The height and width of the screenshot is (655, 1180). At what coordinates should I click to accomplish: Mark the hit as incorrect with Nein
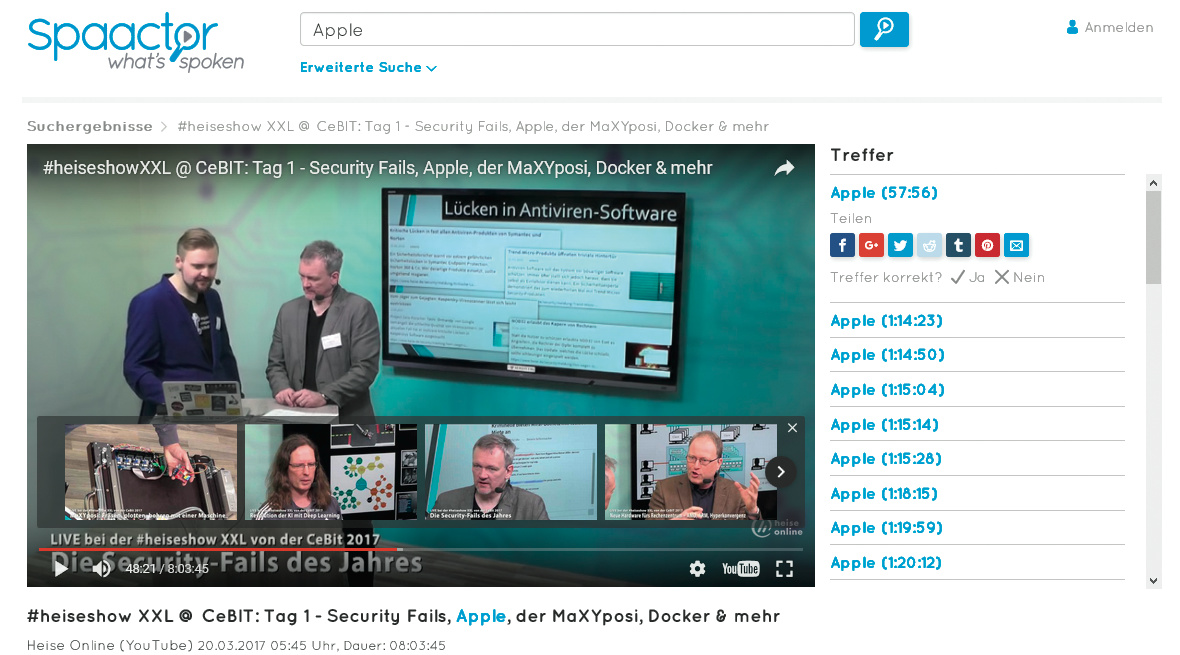(x=1019, y=277)
